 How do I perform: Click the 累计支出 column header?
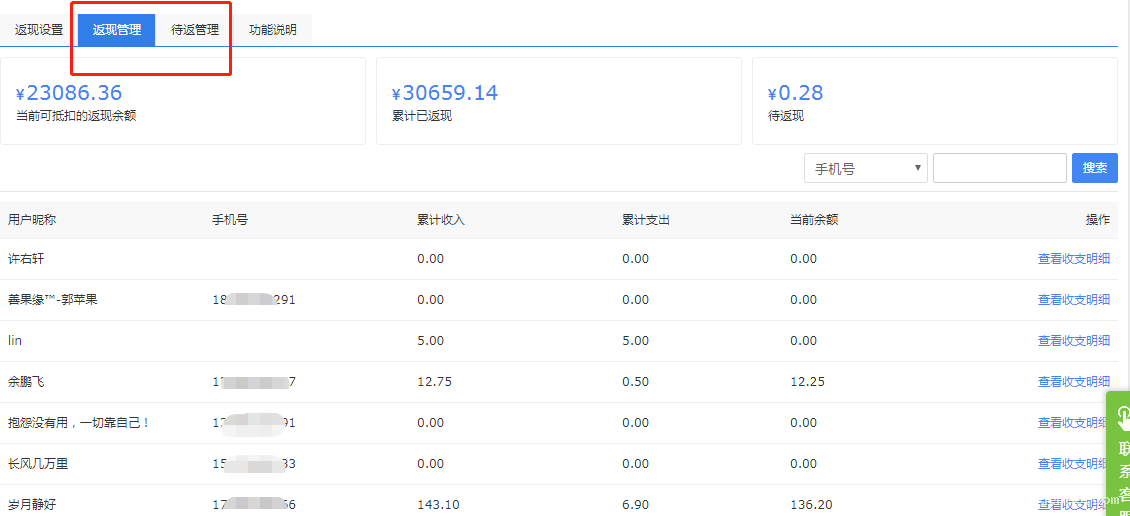pos(646,220)
